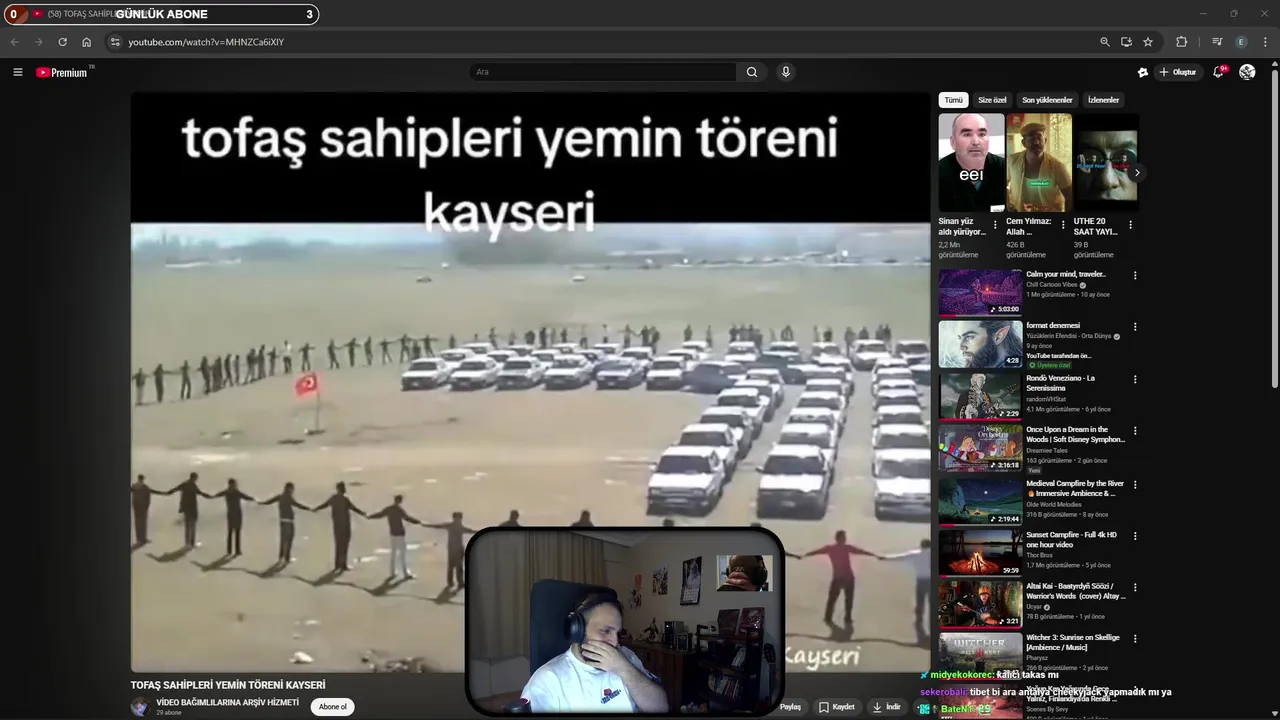1280x720 pixels.
Task: Click Rondò Veneziano - La Serenissima title
Action: 1061,383
